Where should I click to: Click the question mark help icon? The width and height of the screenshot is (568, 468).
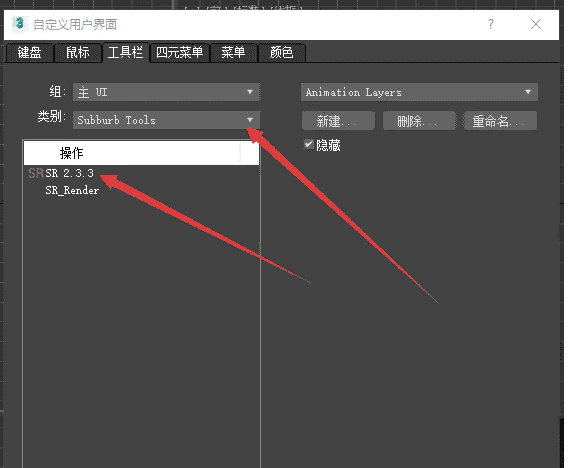tap(491, 24)
